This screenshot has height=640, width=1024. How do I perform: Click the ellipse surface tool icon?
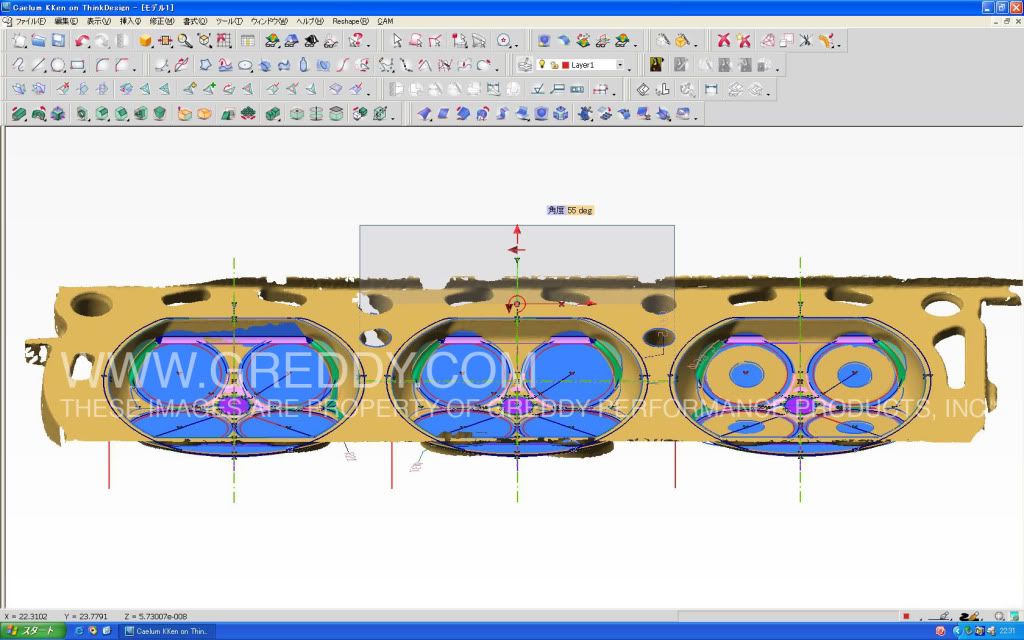pyautogui.click(x=245, y=65)
